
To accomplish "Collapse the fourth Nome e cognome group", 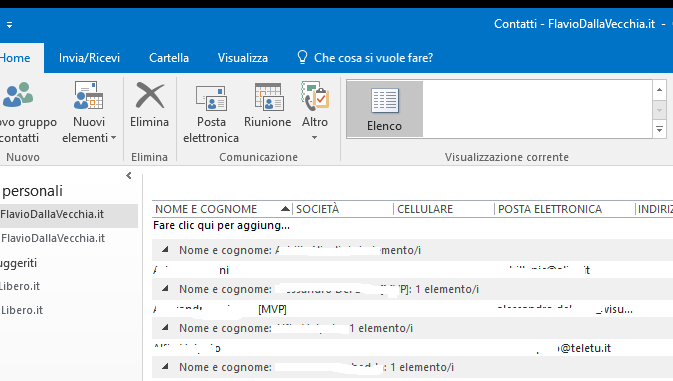I will pos(165,366).
